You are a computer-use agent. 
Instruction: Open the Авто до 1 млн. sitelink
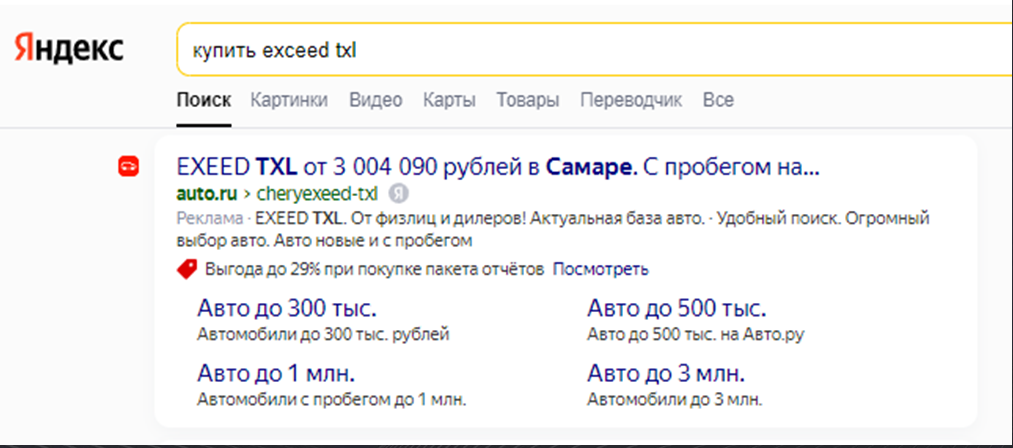click(x=276, y=373)
